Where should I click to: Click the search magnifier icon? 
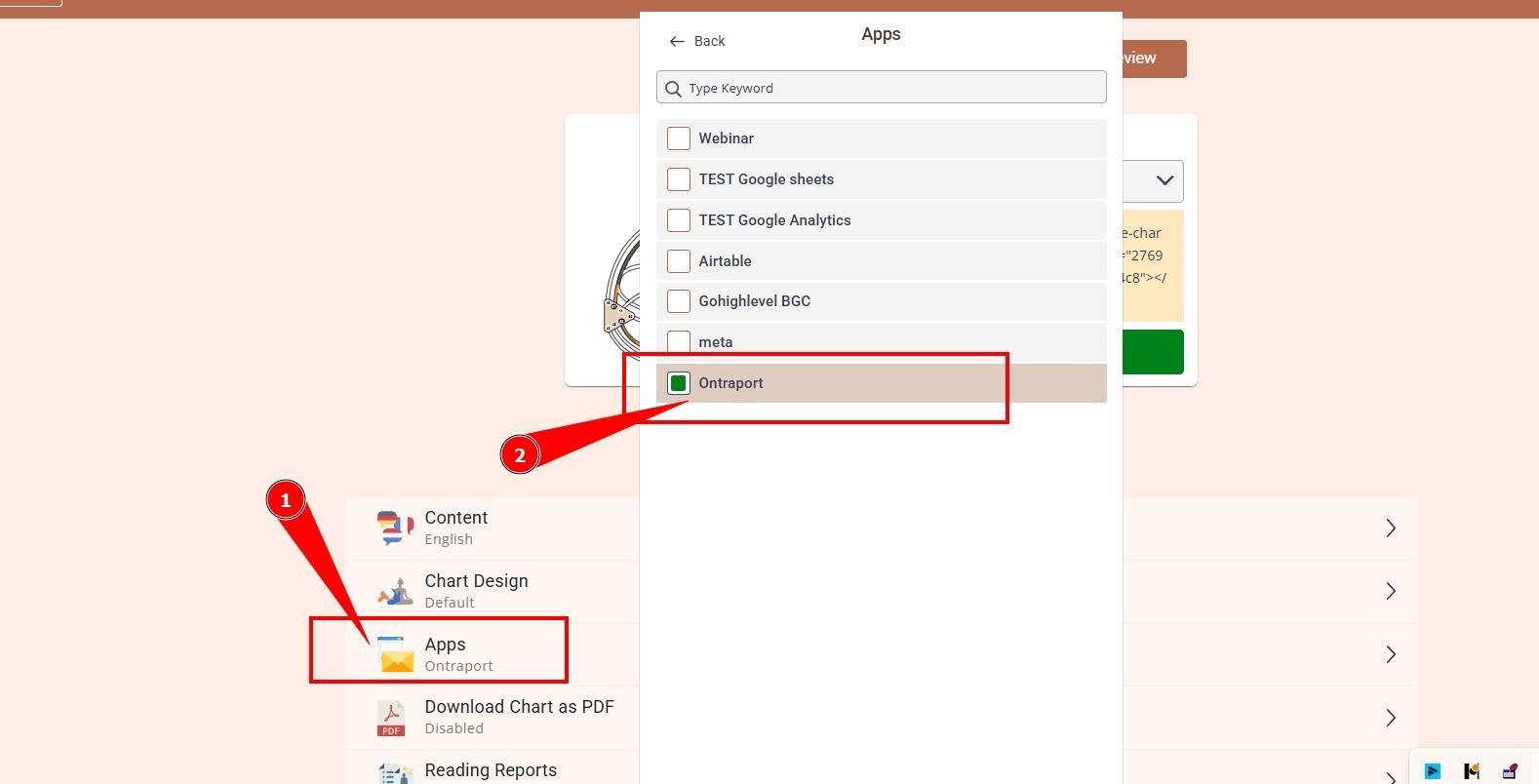pos(673,88)
